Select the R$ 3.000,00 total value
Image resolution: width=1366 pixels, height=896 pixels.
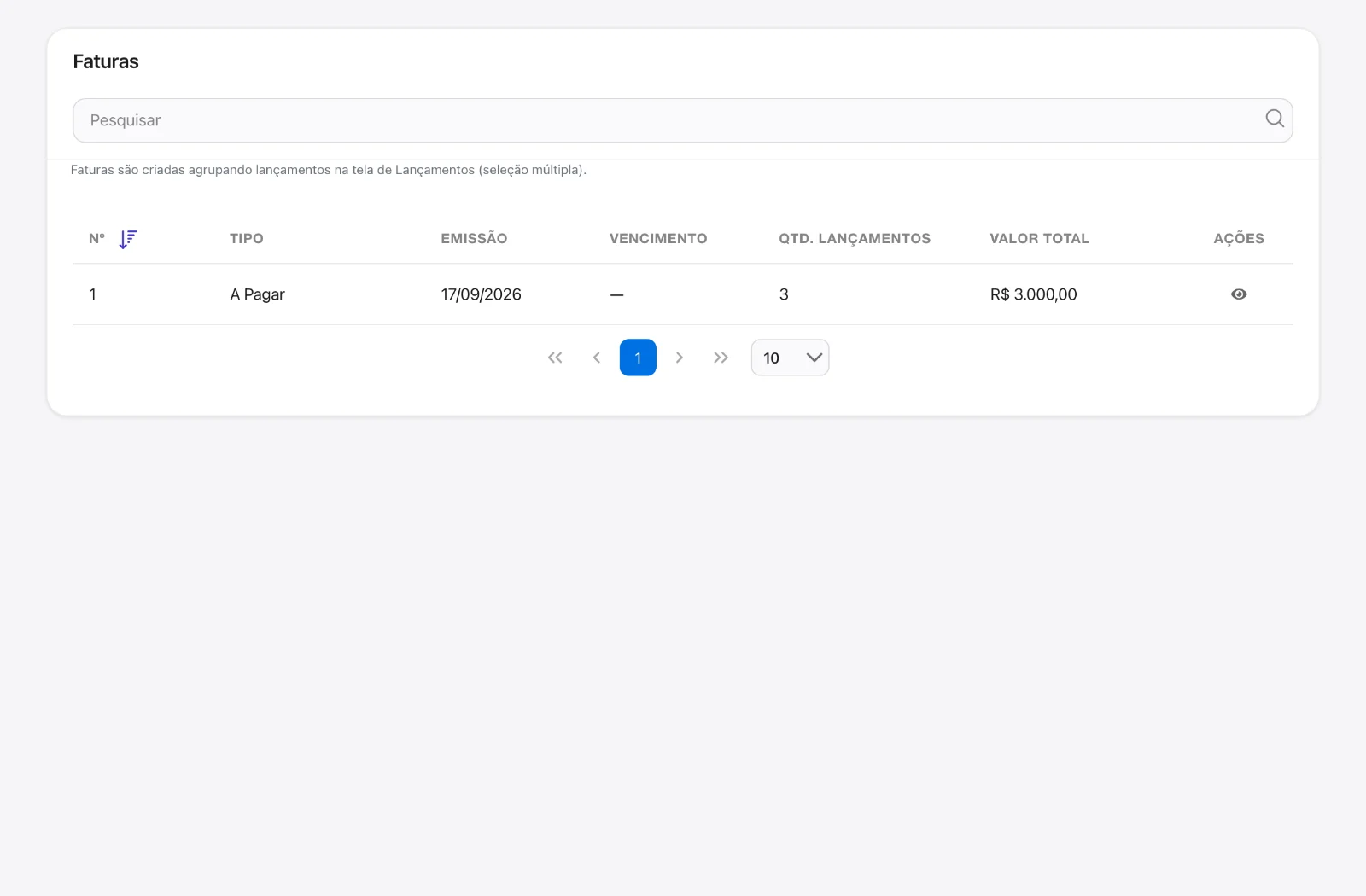(x=1033, y=294)
